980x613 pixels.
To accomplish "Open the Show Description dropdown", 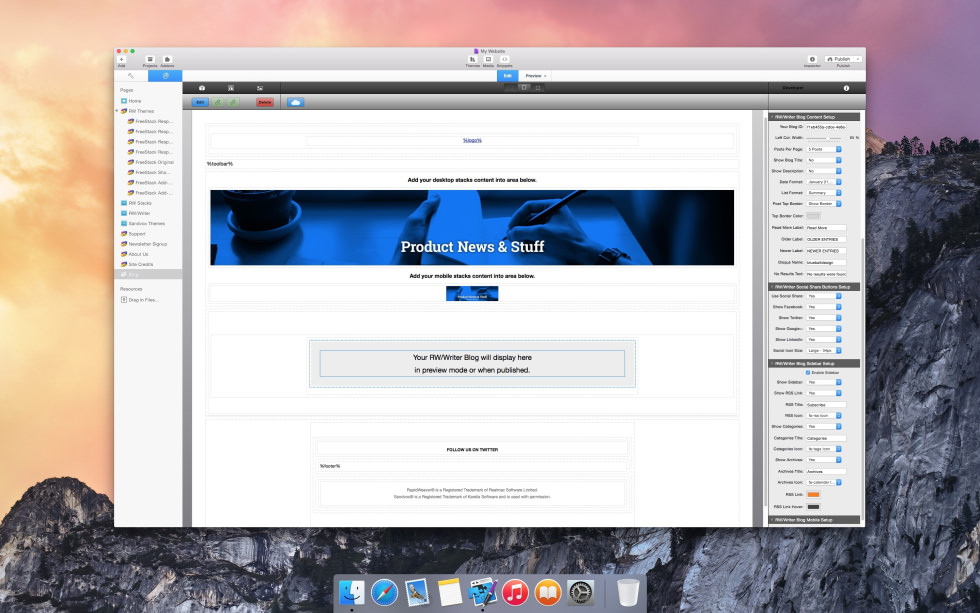I will coord(824,171).
